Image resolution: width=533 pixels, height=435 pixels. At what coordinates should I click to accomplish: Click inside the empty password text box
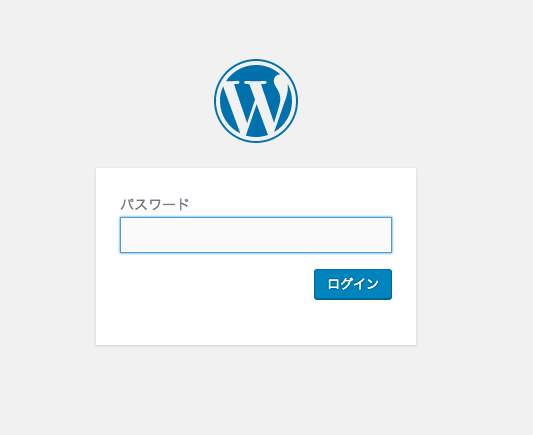[x=256, y=235]
